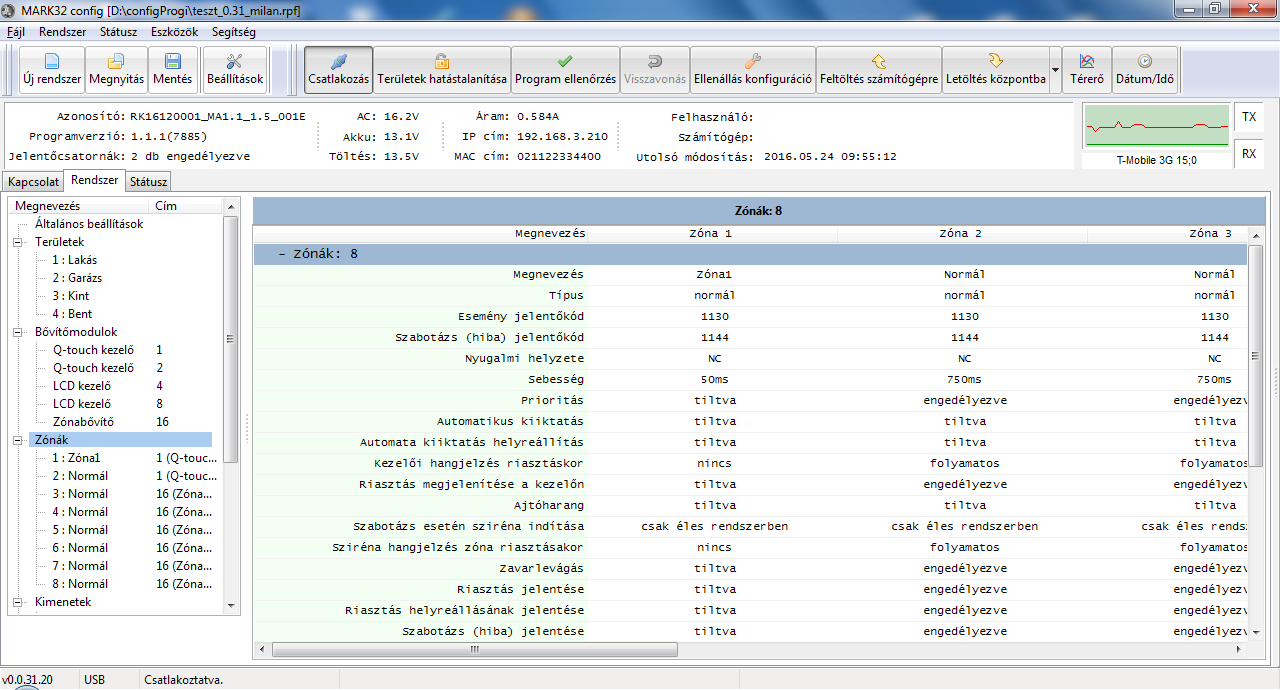Run Program ellenőrzés check

[565, 69]
